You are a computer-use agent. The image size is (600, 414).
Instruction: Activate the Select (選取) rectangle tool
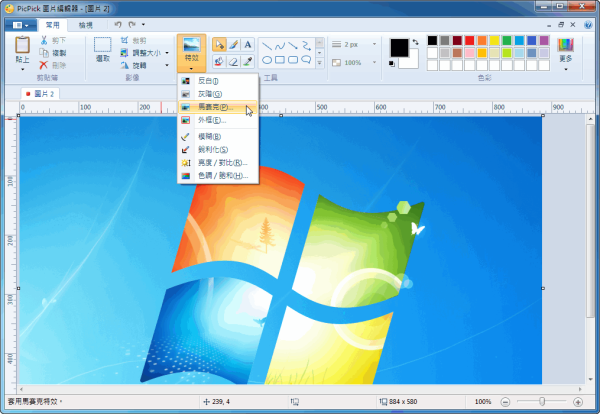click(x=103, y=50)
